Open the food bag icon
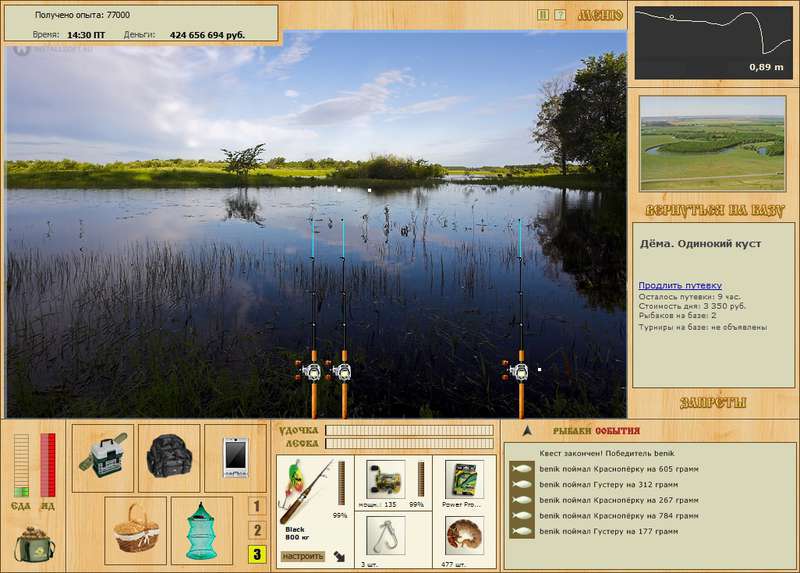The height and width of the screenshot is (573, 800). [35, 544]
